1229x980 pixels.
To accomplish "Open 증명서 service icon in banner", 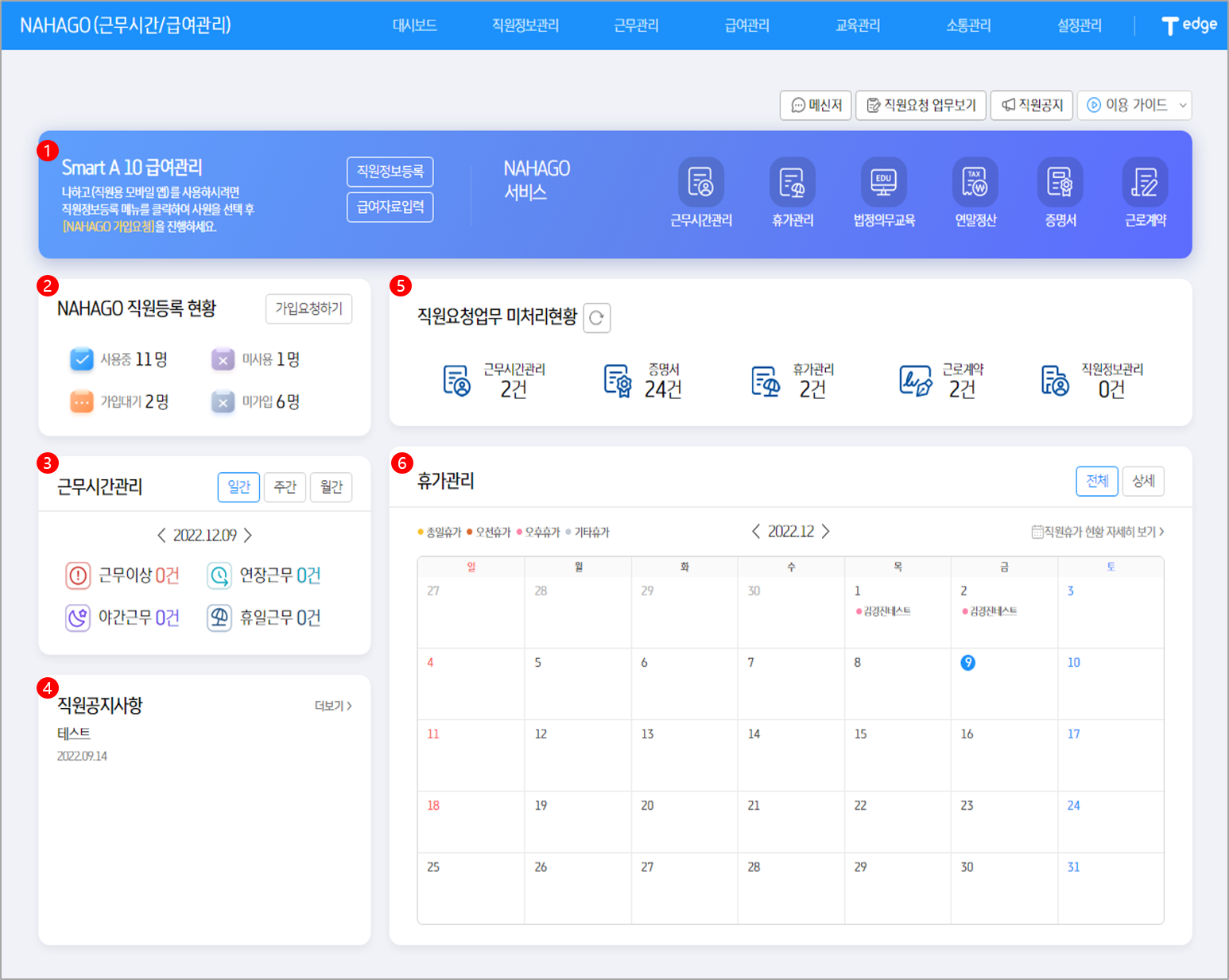I will point(1060,181).
